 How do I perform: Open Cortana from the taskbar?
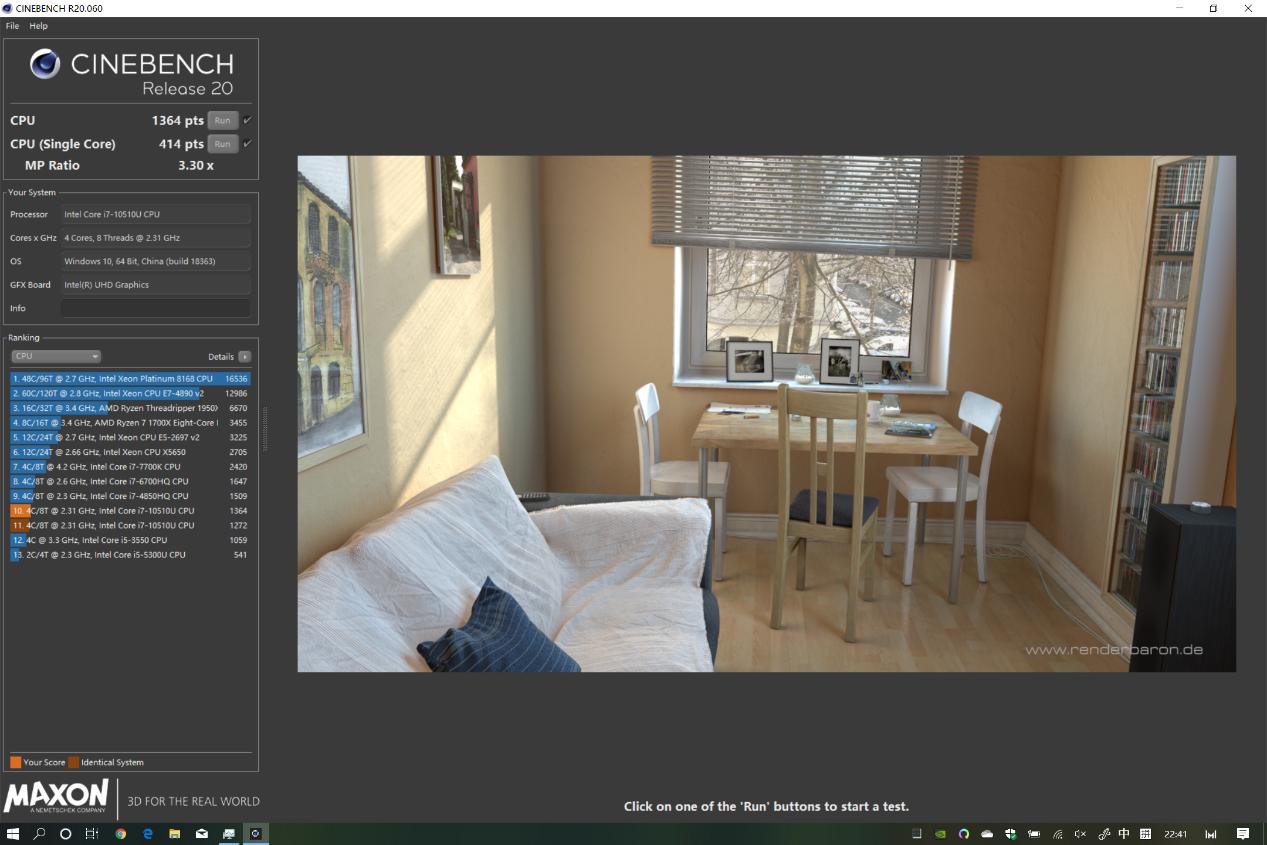click(66, 833)
